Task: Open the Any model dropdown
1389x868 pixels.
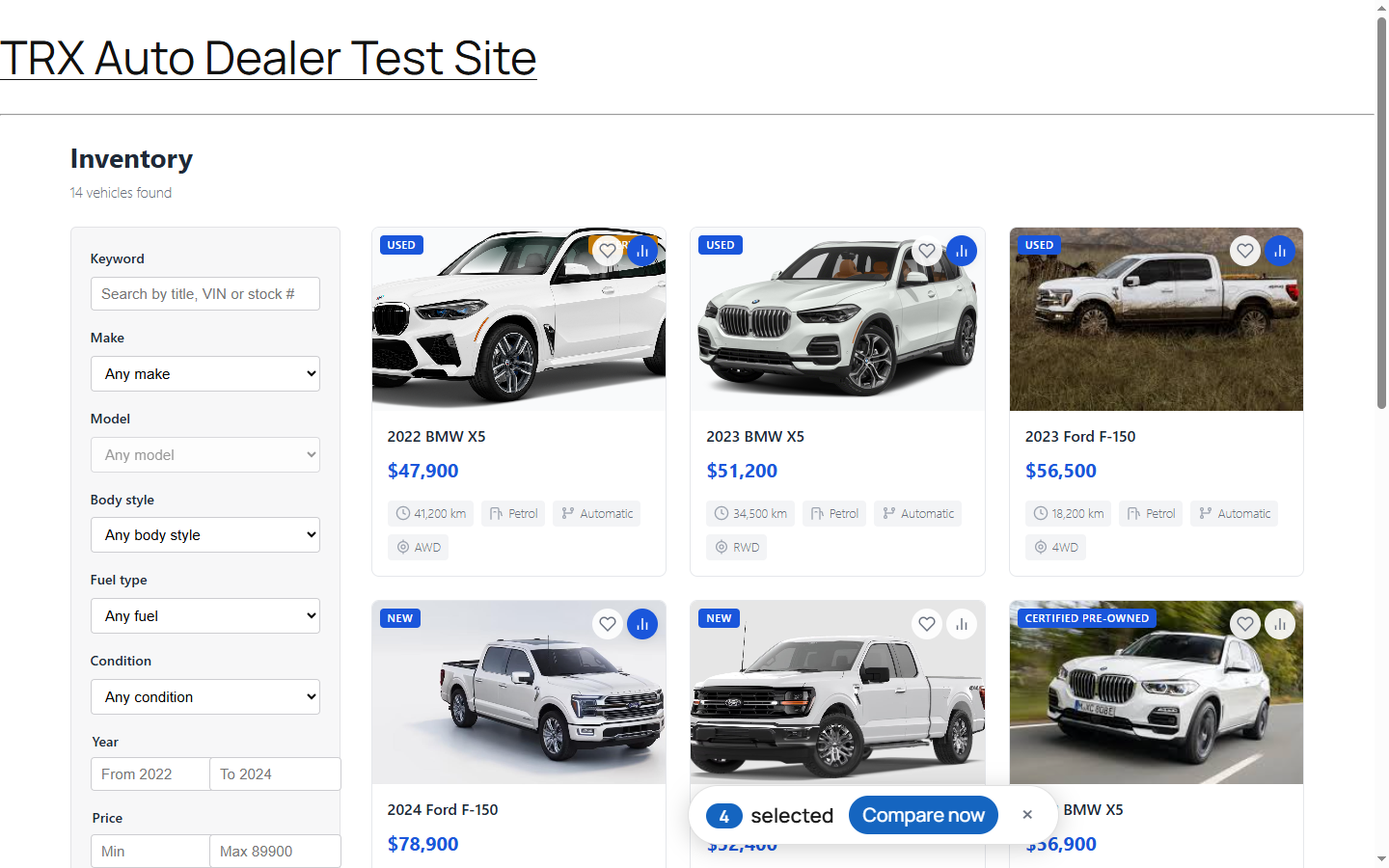Action: click(205, 455)
